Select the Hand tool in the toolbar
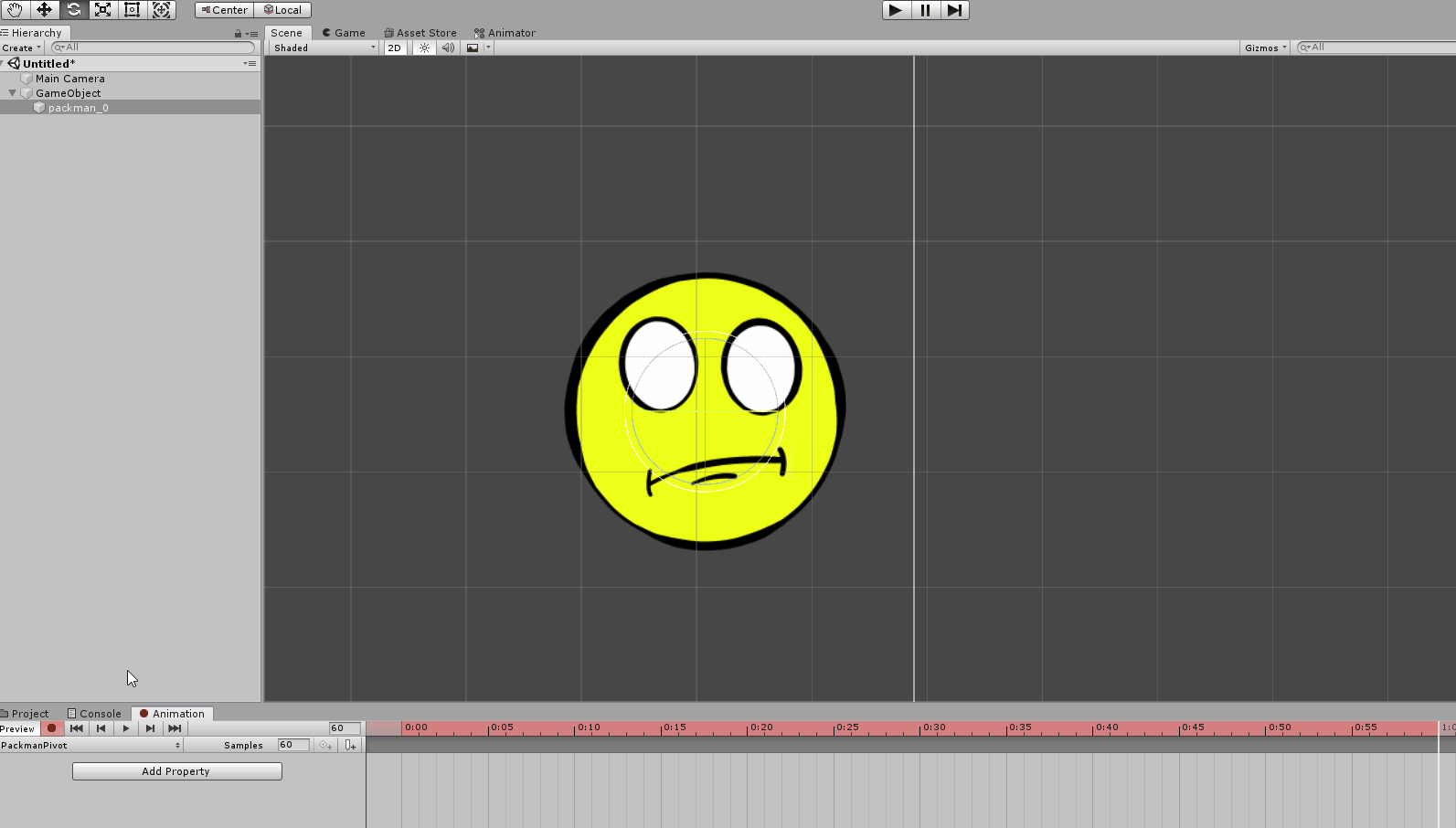1456x828 pixels. pos(15,10)
